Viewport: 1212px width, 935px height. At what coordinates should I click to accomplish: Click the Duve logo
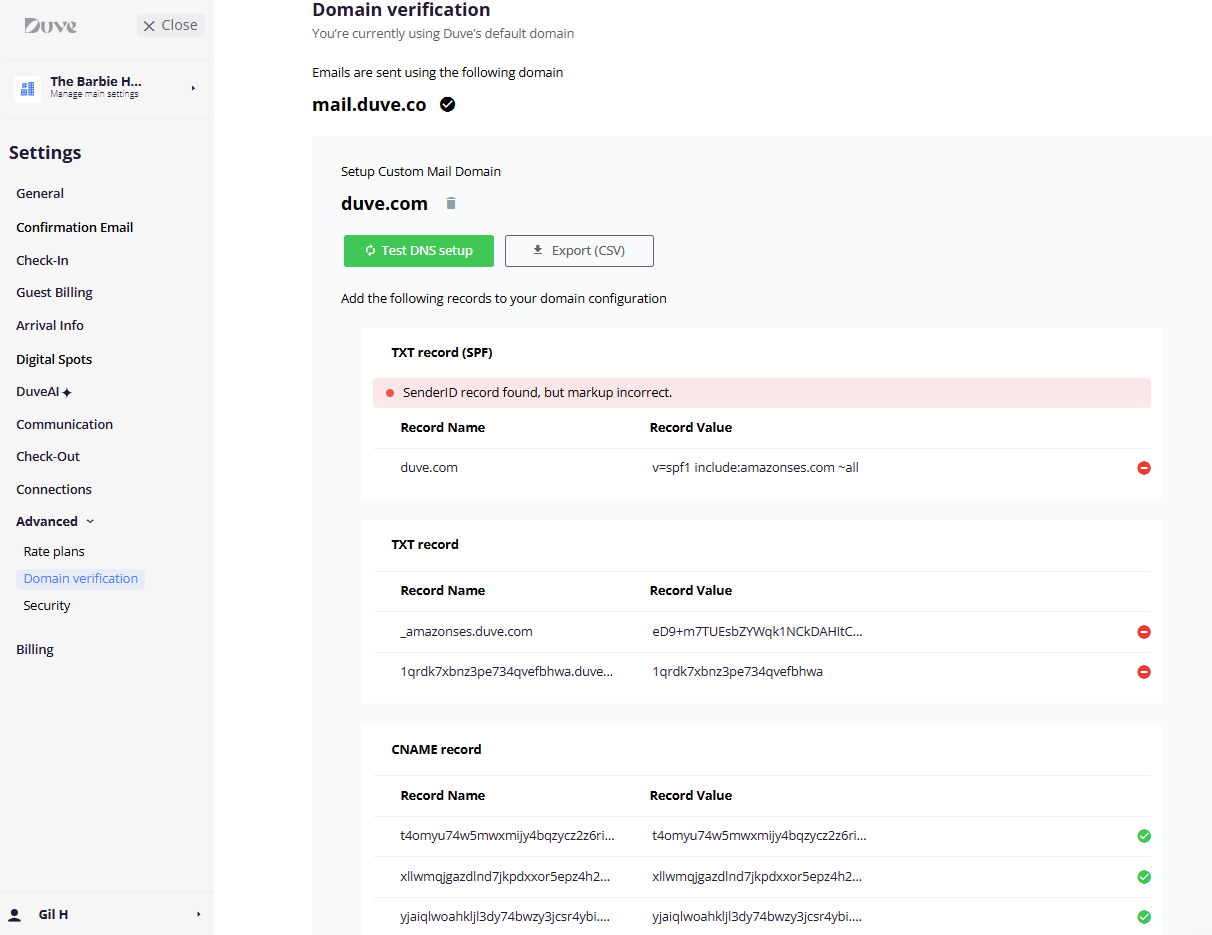click(51, 26)
